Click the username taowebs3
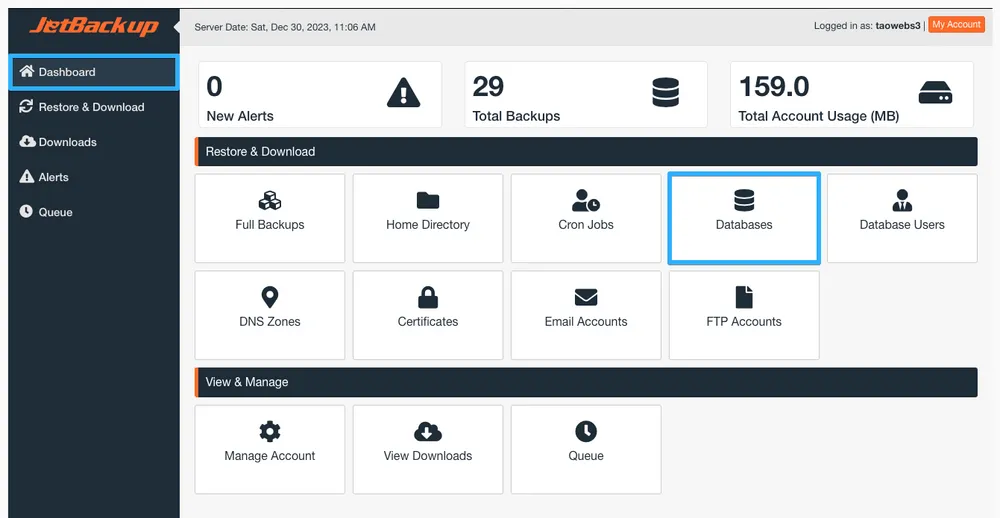Image resolution: width=1000 pixels, height=518 pixels. pyautogui.click(x=898, y=26)
